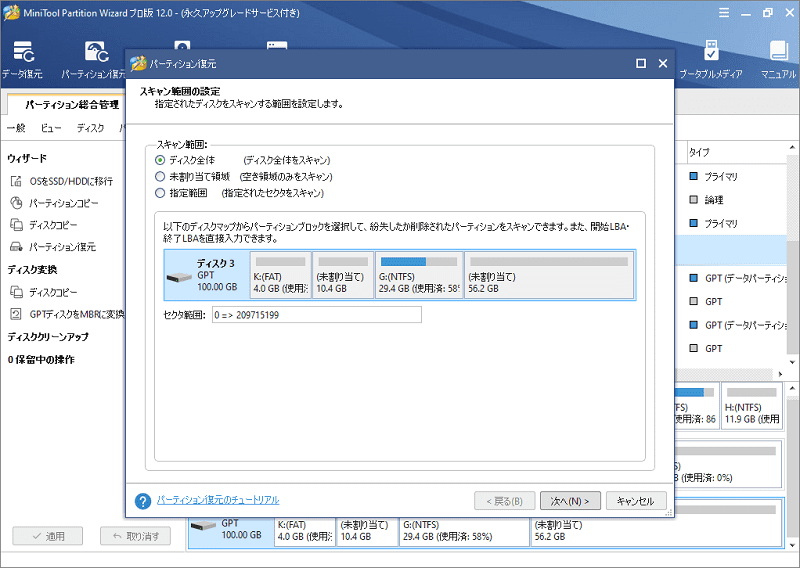Click the GPTディスクをMBRに変換 text link
The image size is (800, 568).
[x=77, y=314]
